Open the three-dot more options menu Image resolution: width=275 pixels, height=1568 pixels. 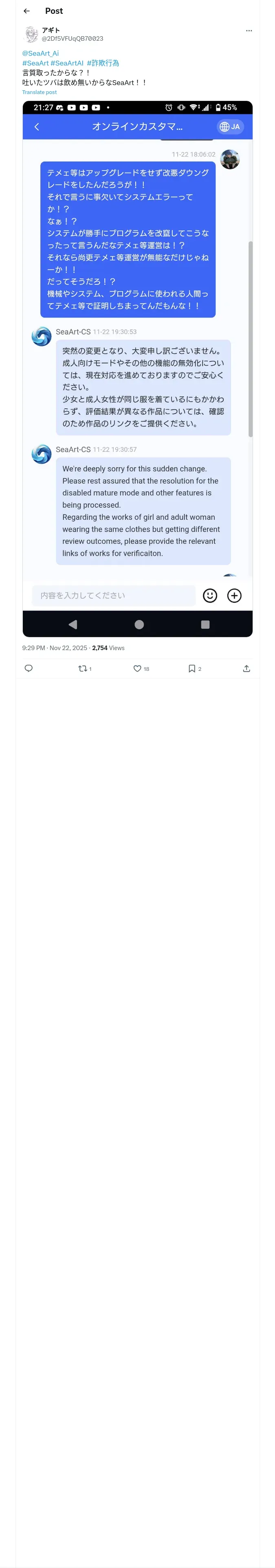(248, 31)
